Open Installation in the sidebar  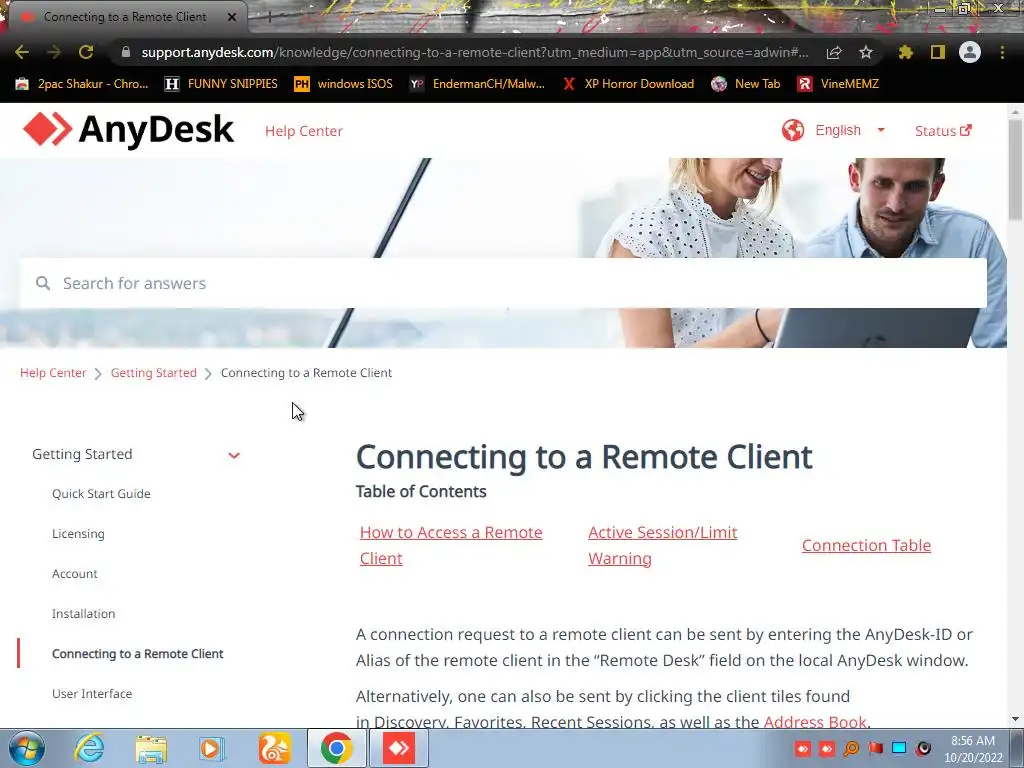click(84, 613)
